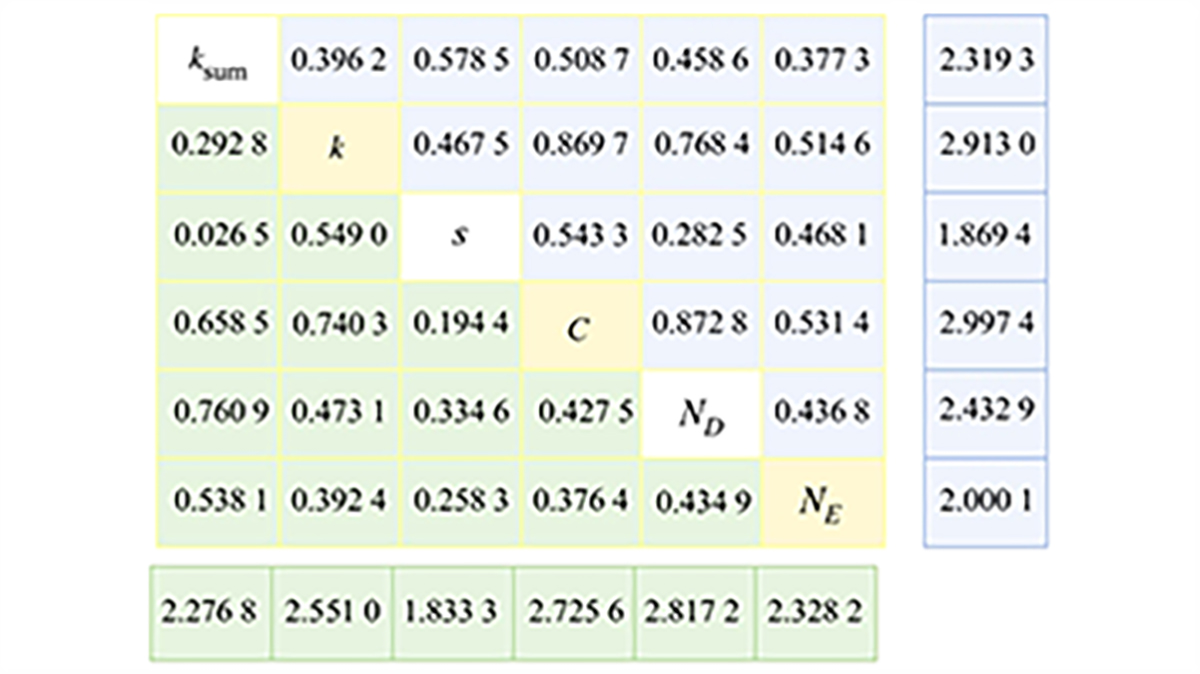Image resolution: width=1200 pixels, height=674 pixels.
Task: Click the cell showing 0.026 5
Action: point(217,237)
